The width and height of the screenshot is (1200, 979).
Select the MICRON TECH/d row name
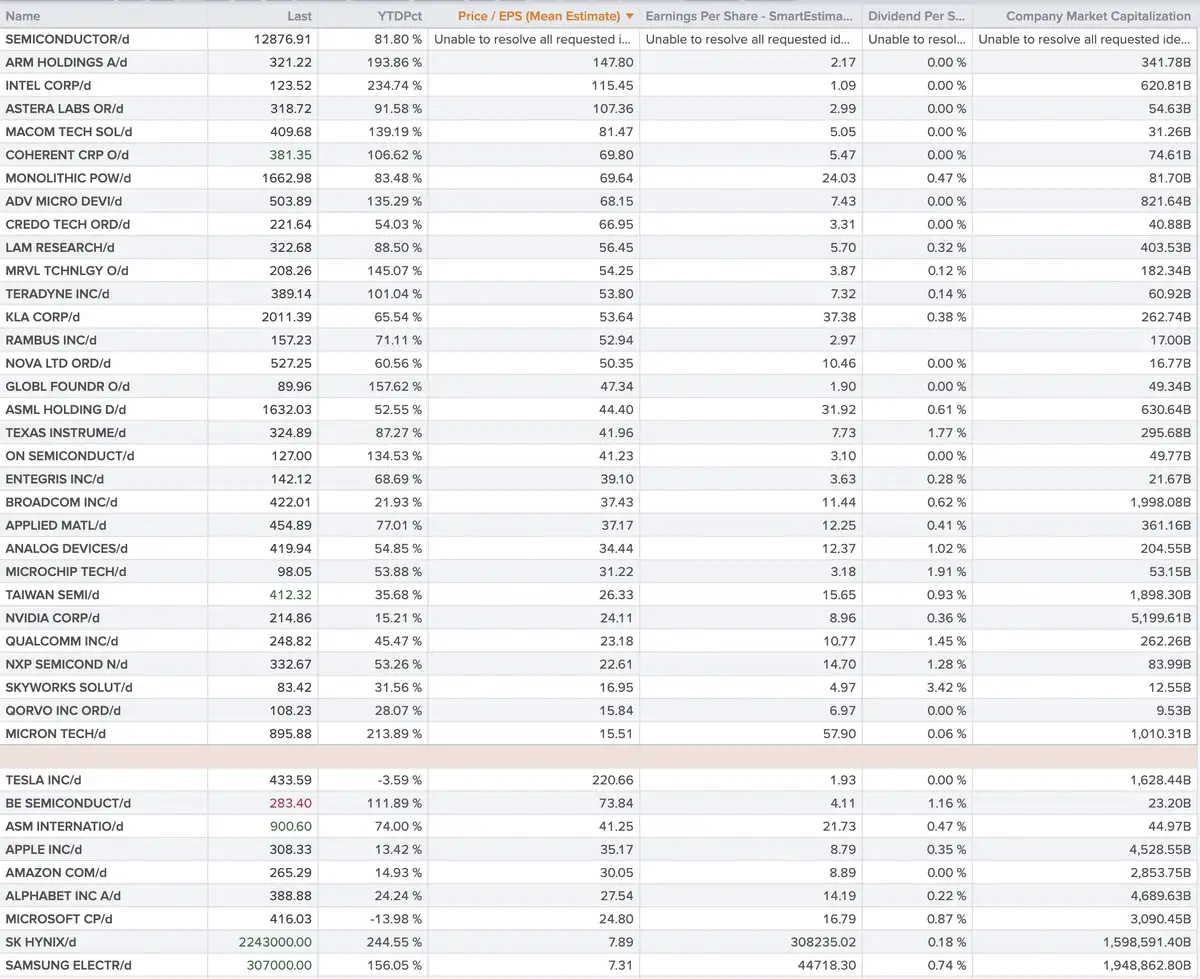56,734
